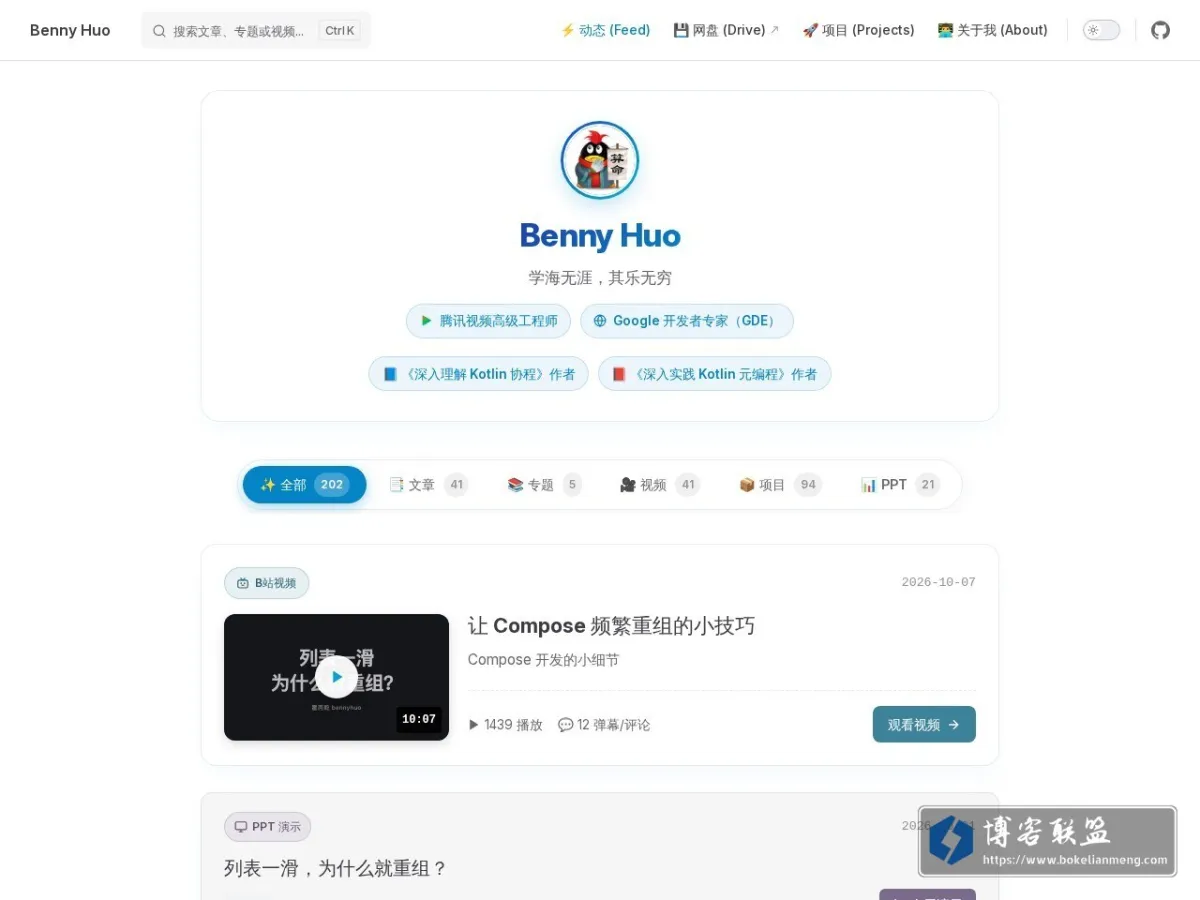The height and width of the screenshot is (900, 1200).
Task: Click the date 2026-10-07
Action: pyautogui.click(x=938, y=582)
